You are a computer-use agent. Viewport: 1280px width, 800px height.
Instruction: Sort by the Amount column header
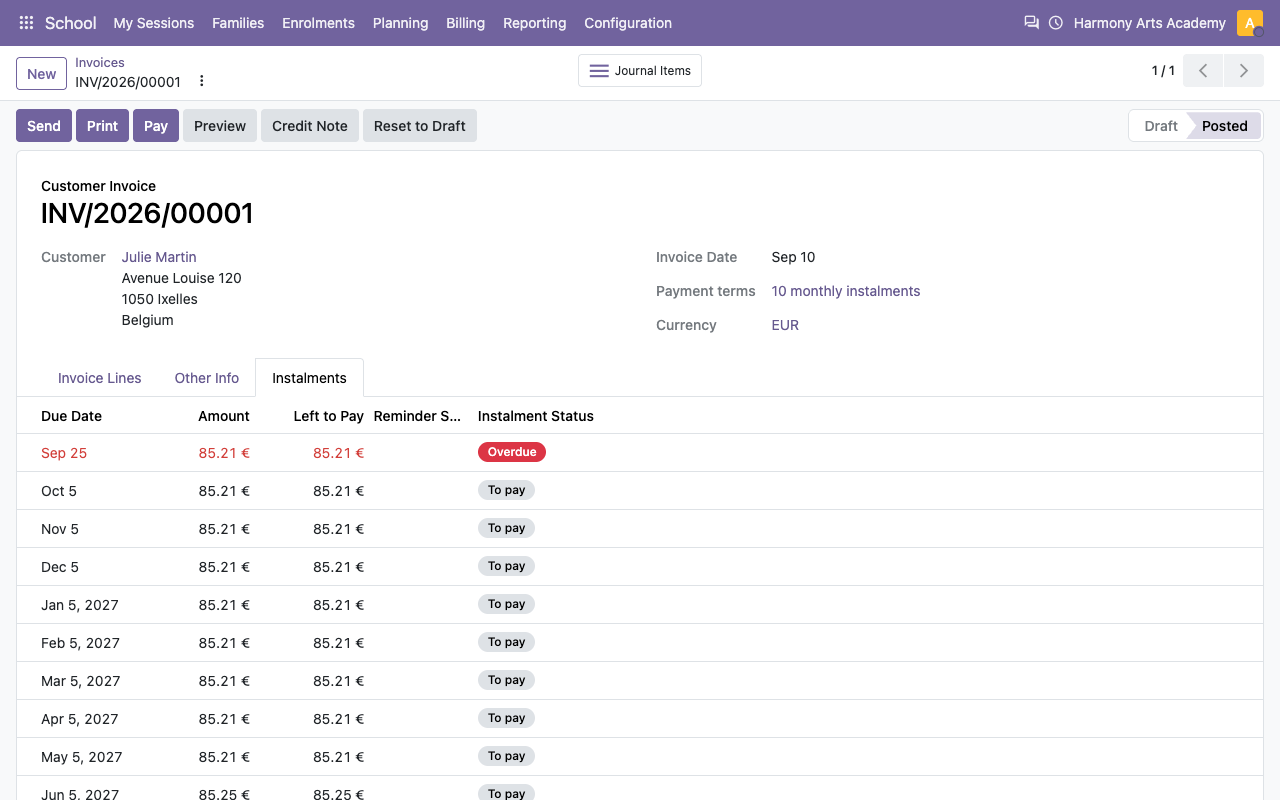pos(224,416)
